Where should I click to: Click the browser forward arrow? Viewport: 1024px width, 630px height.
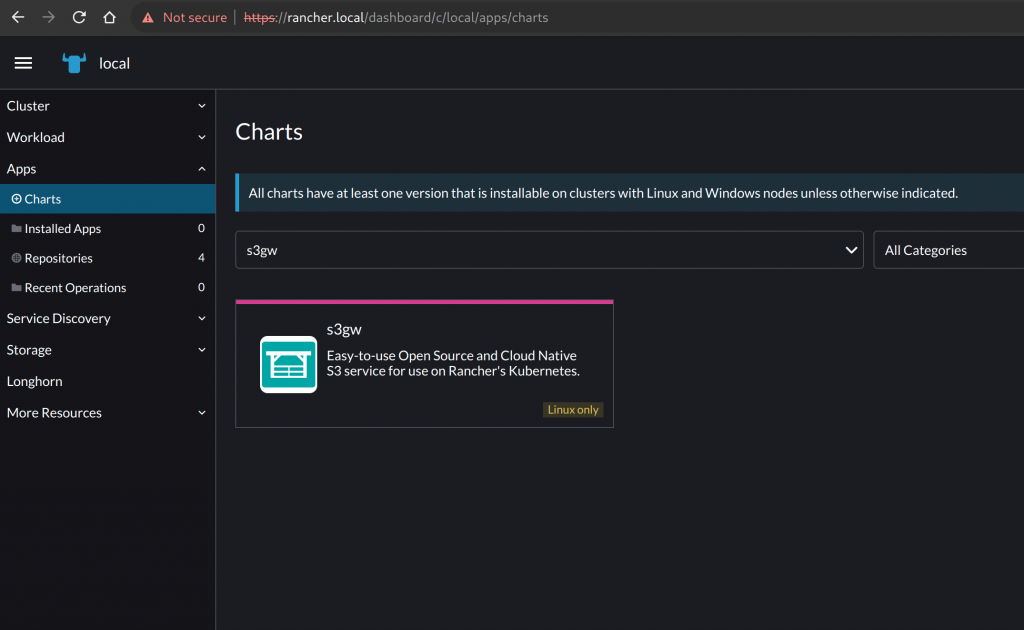49,17
